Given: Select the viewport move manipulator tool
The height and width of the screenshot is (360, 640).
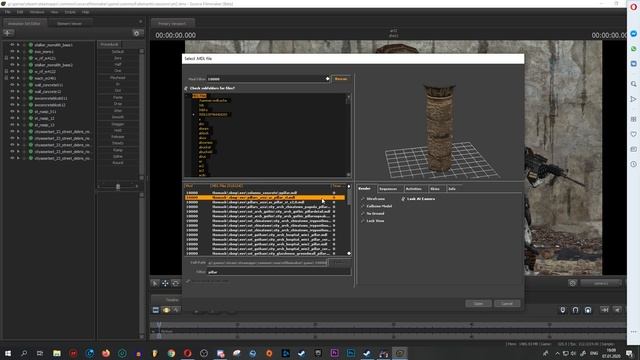Looking at the screenshot, I should [x=165, y=283].
